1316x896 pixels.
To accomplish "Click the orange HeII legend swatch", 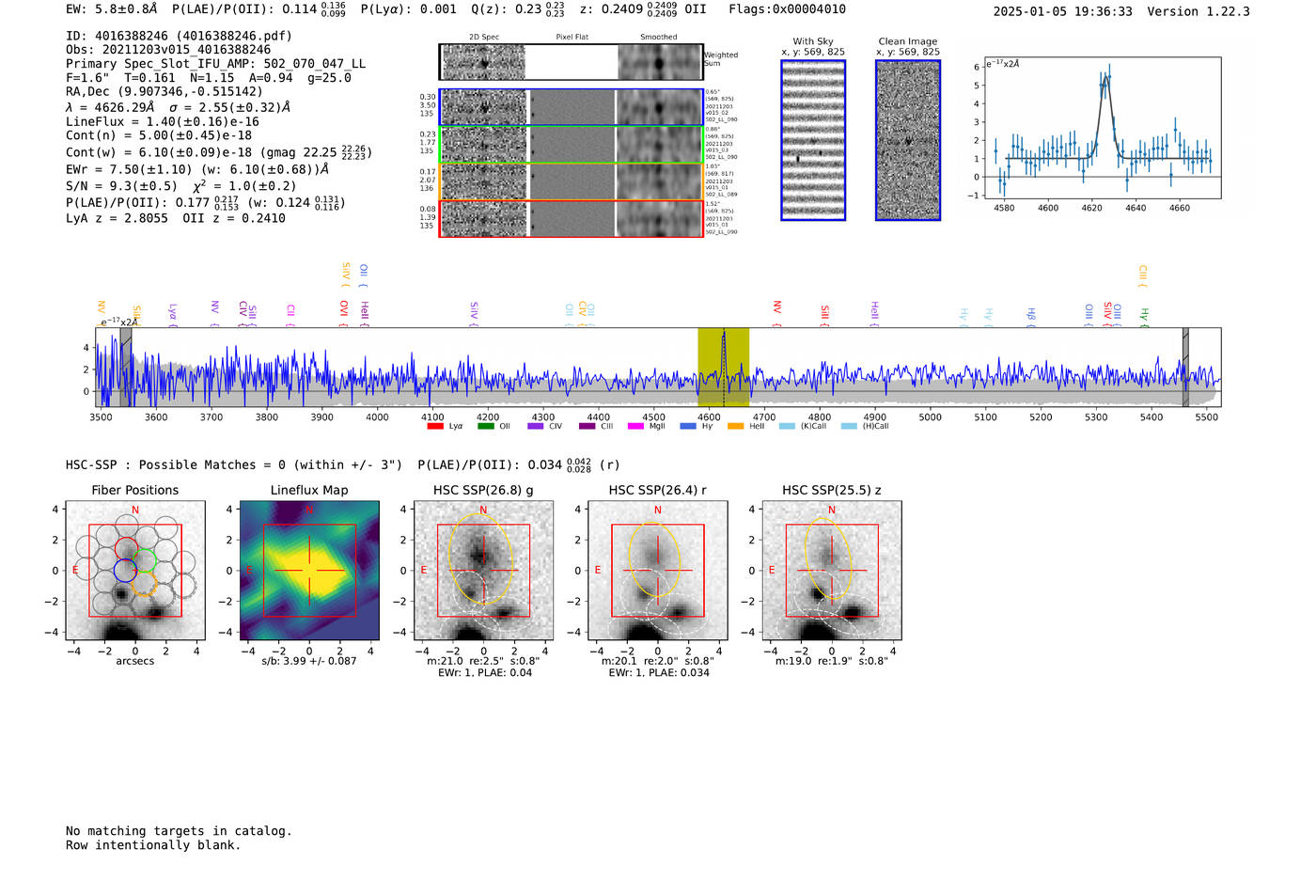I will pyautogui.click(x=736, y=426).
